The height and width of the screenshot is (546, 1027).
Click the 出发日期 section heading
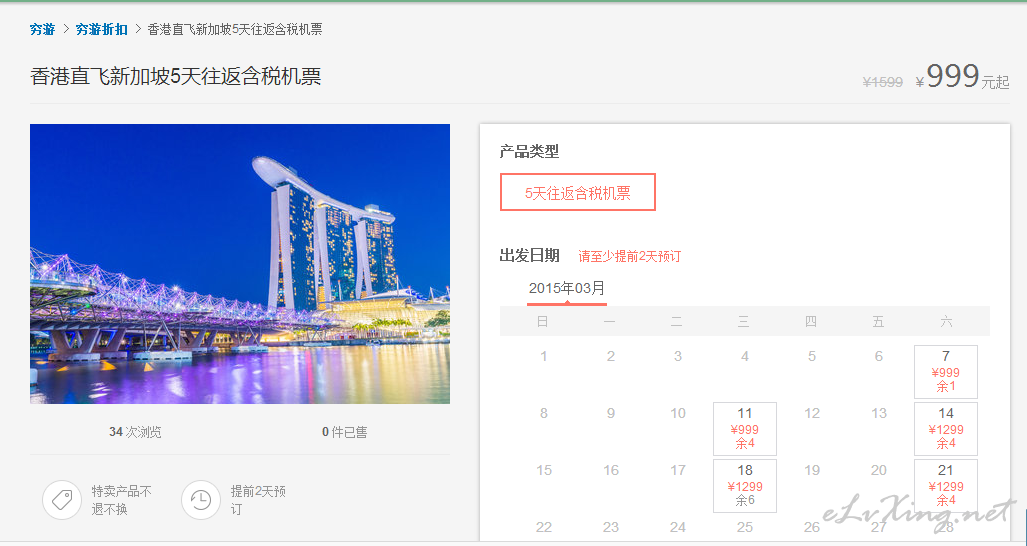tap(529, 255)
